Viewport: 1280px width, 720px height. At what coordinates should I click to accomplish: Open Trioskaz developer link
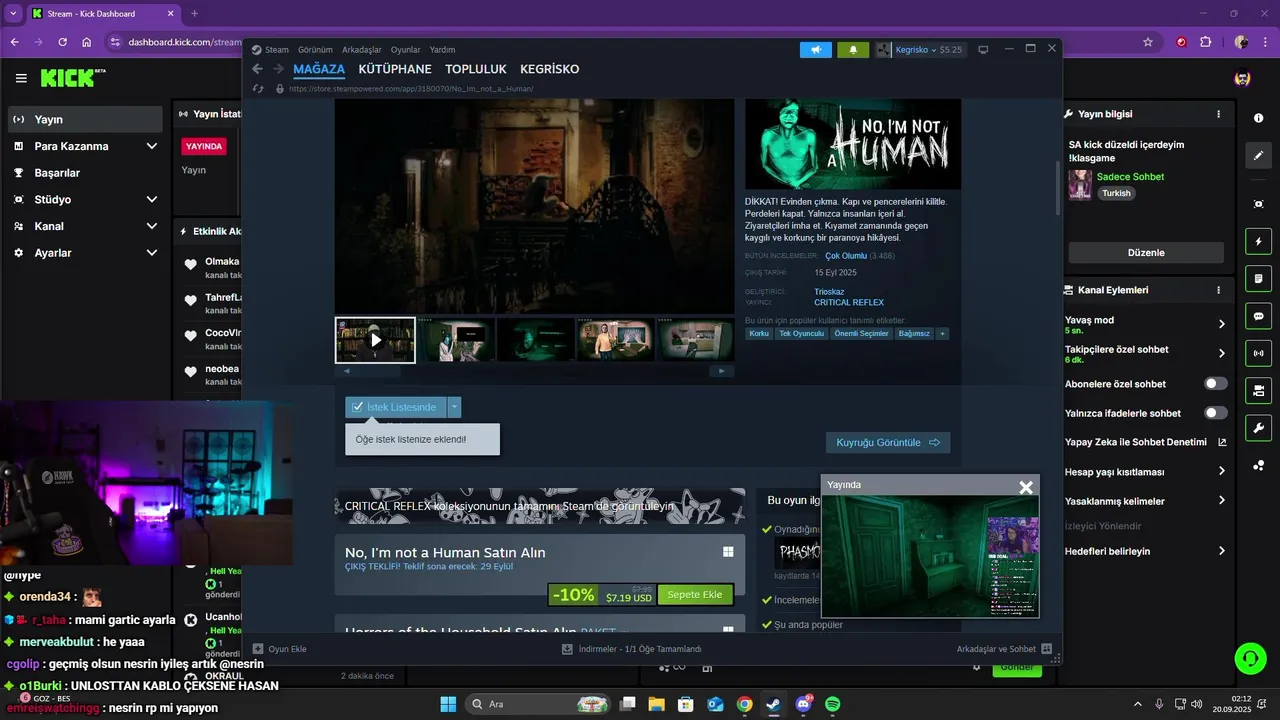pos(829,292)
